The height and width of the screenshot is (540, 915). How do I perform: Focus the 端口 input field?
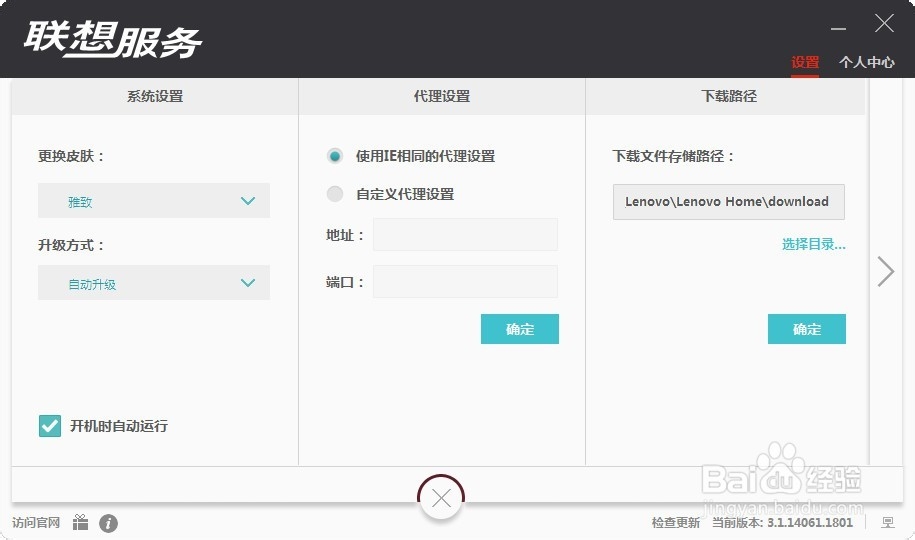click(x=465, y=281)
